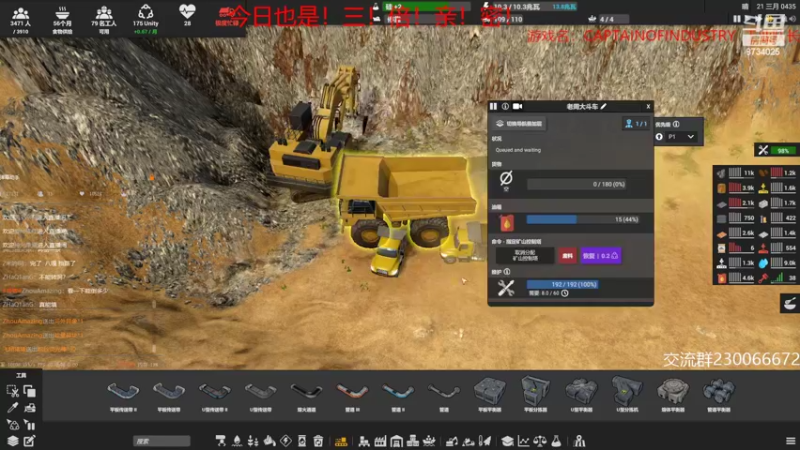Click the health heart icon
This screenshot has width=800, height=450.
click(187, 12)
